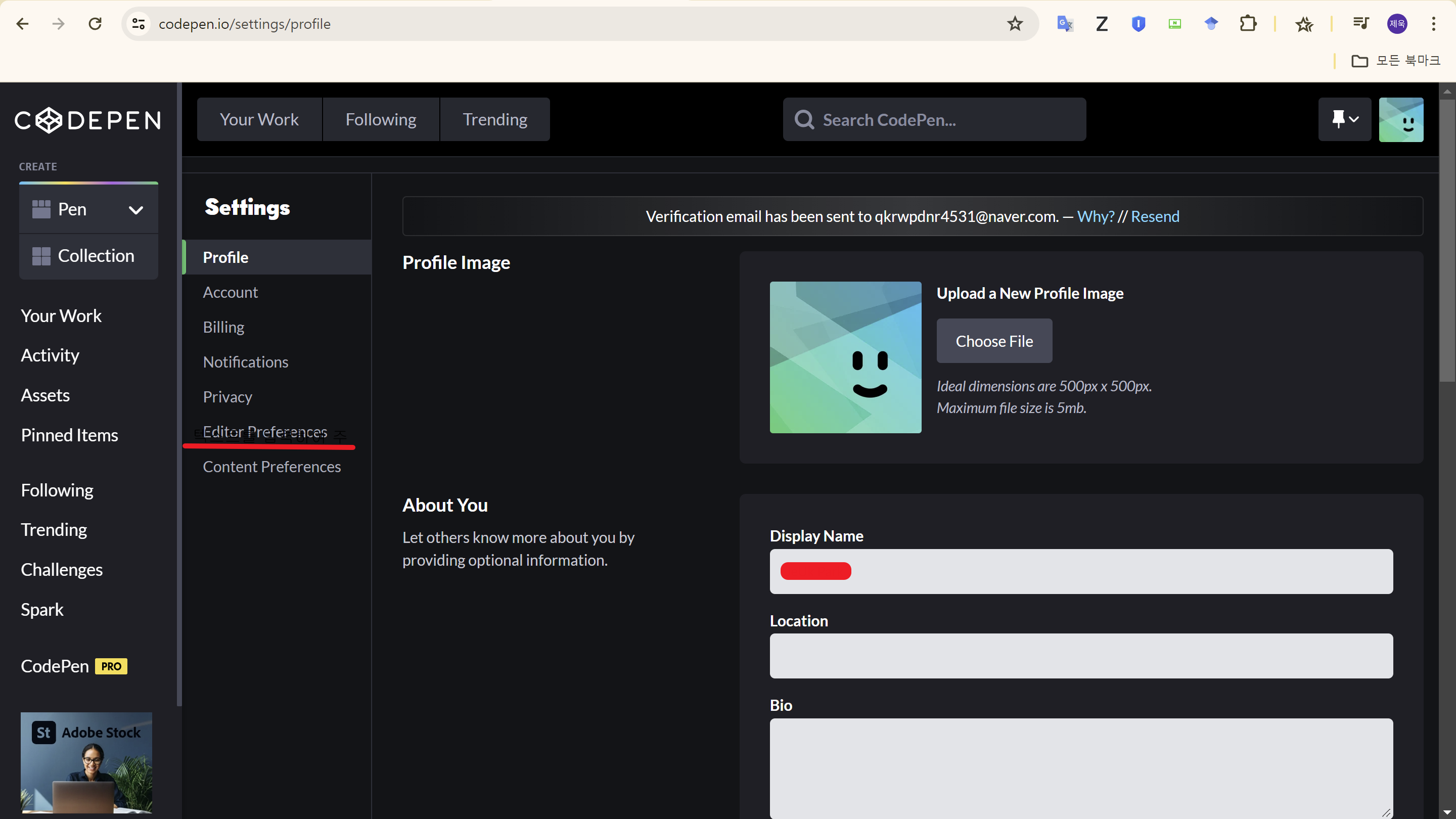The image size is (1456, 819).
Task: Open the browser Extensions puzzle icon
Action: tap(1247, 24)
